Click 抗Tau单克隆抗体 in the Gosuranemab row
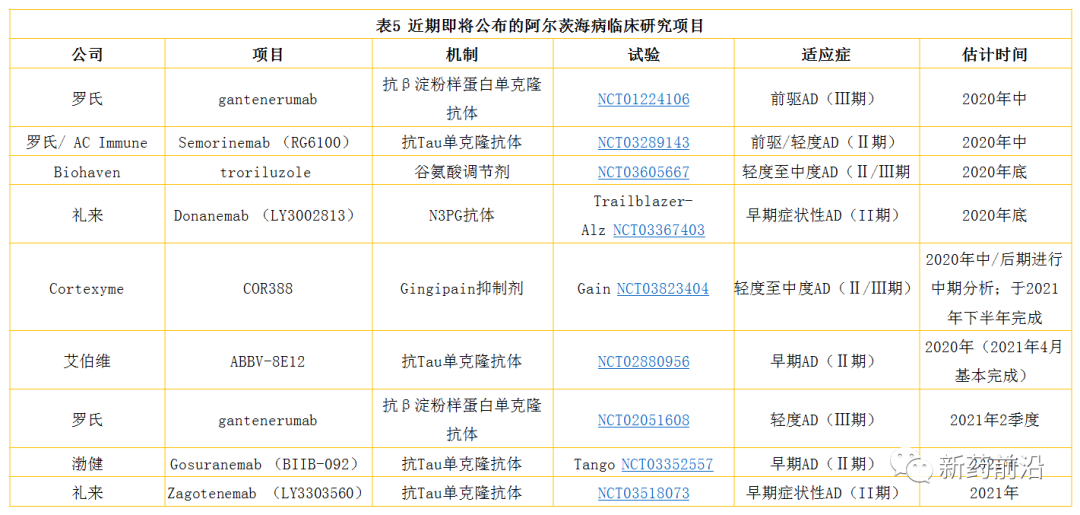This screenshot has height=515, width=1080. pyautogui.click(x=462, y=465)
